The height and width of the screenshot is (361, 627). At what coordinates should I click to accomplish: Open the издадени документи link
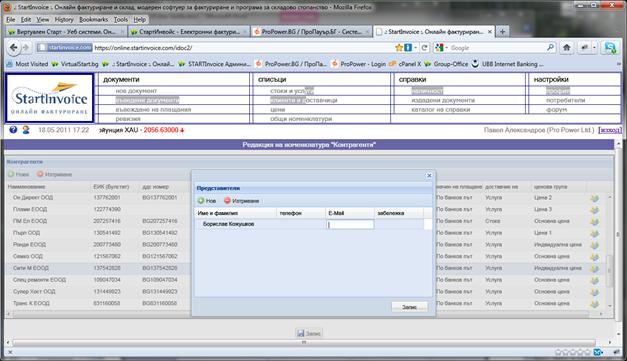click(443, 100)
